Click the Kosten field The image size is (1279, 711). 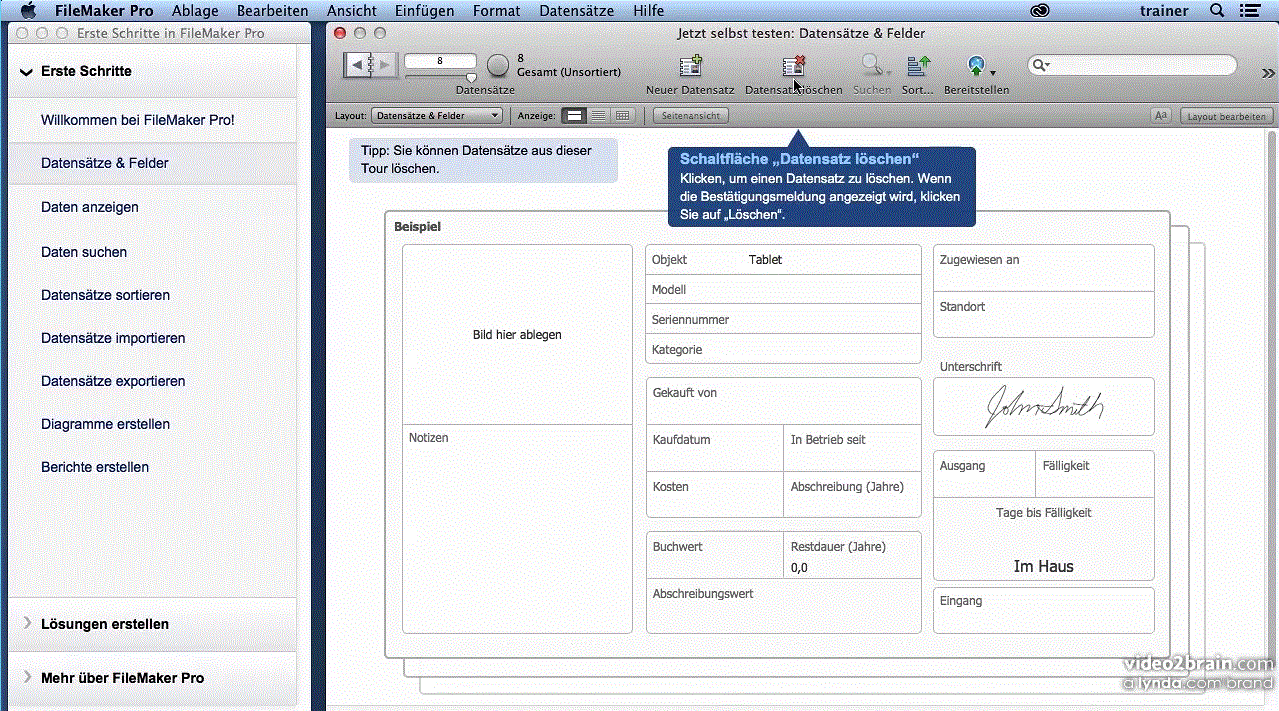pos(715,495)
